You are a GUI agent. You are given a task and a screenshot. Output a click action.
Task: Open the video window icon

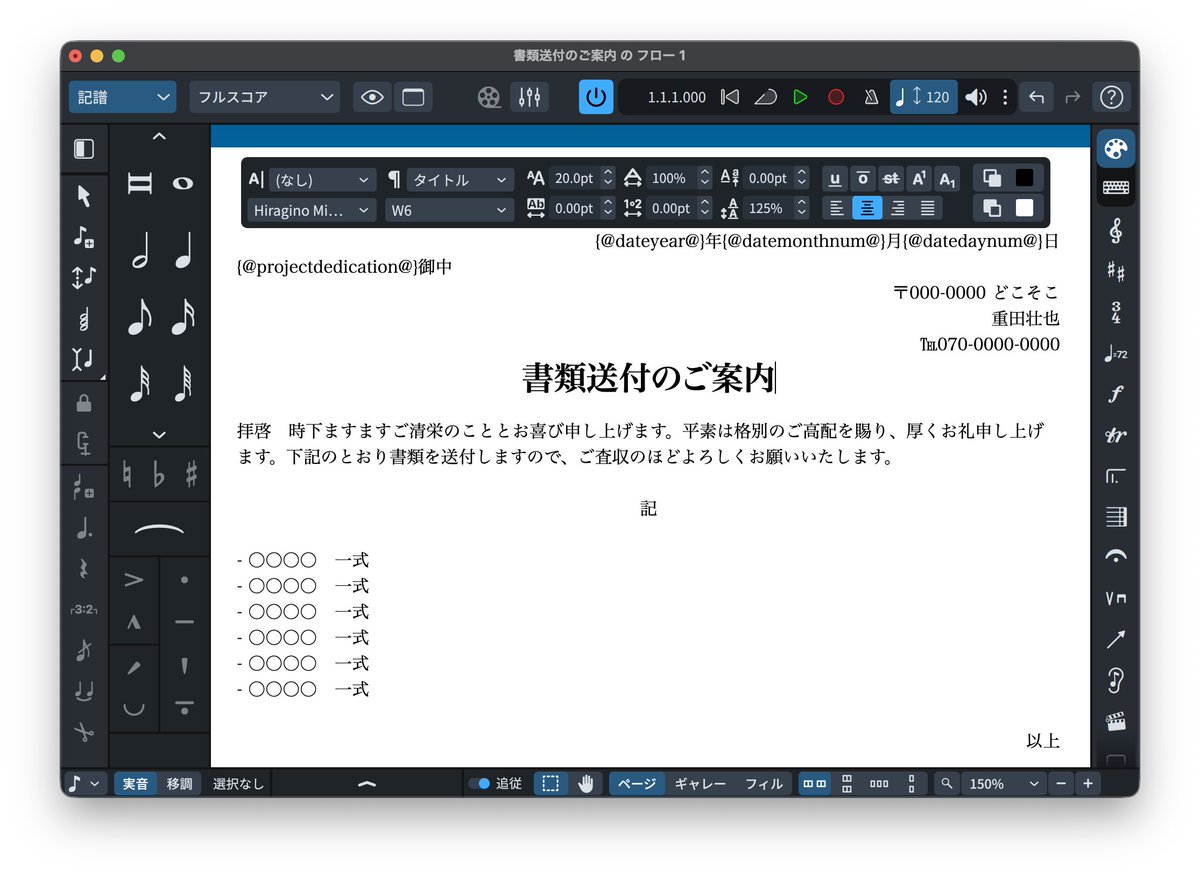(x=489, y=97)
